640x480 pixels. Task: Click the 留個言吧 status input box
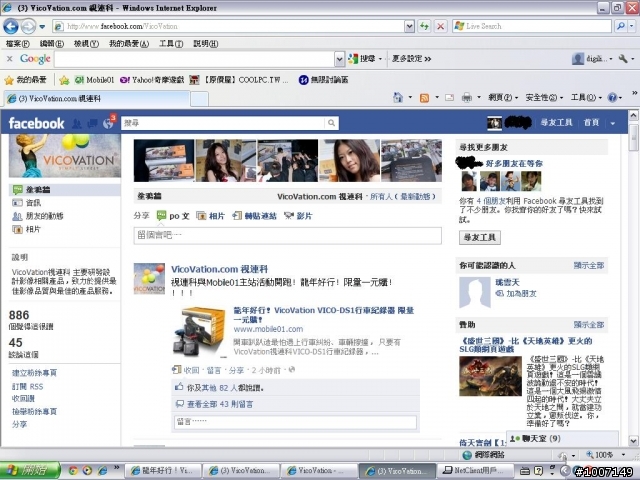[x=287, y=236]
